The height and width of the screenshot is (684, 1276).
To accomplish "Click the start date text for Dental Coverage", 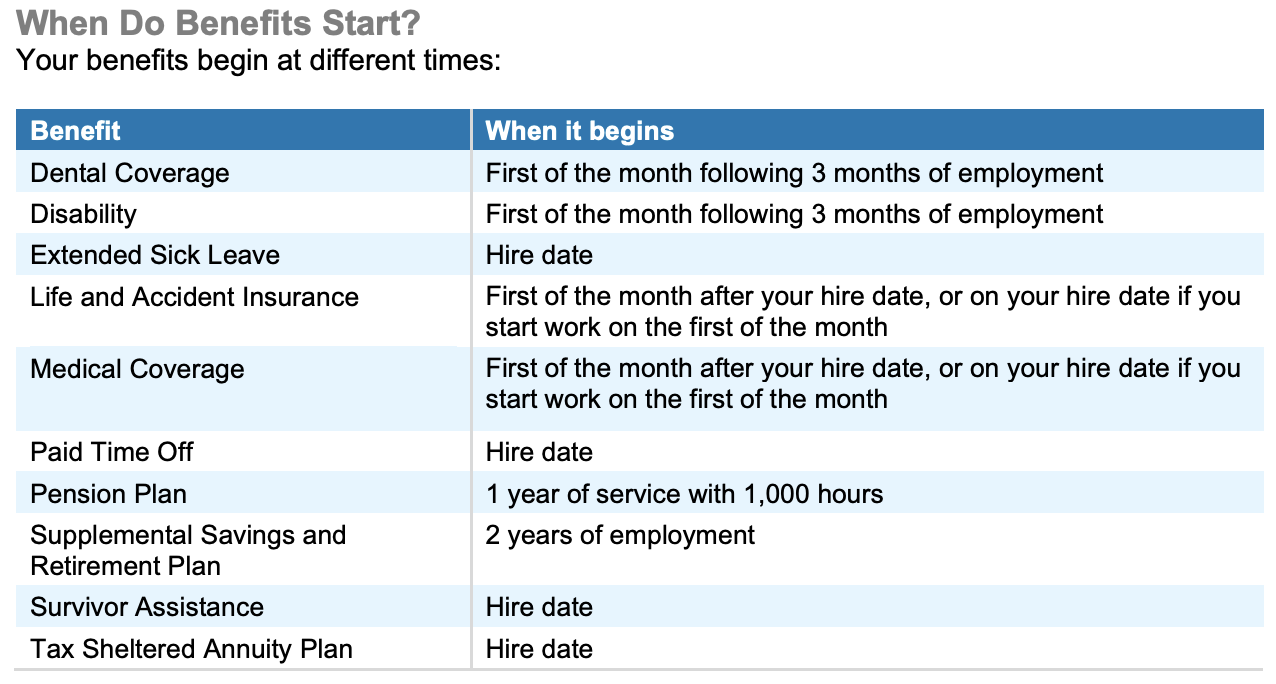I will click(x=794, y=173).
